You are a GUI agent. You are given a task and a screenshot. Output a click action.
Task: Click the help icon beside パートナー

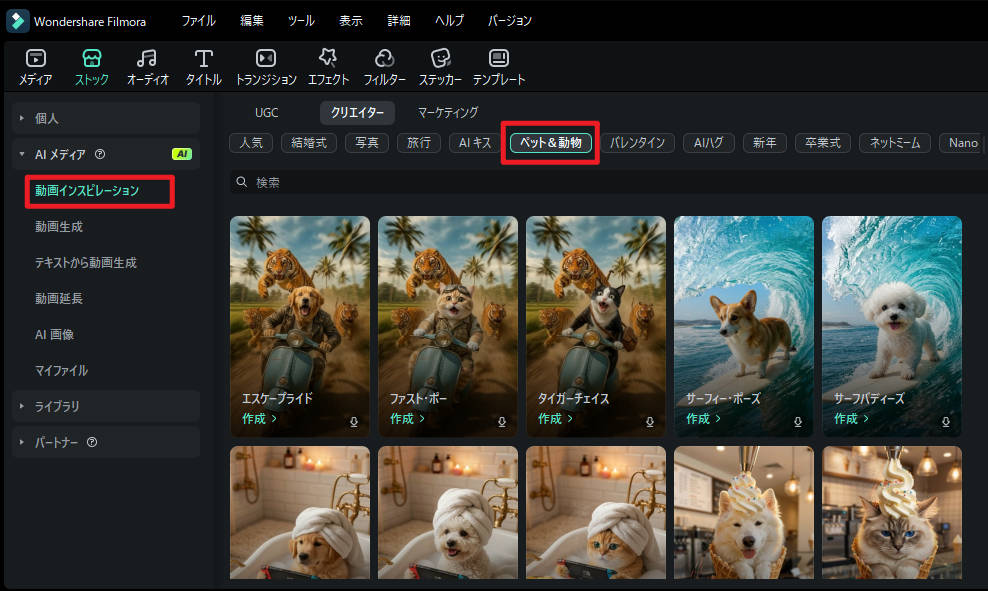[91, 442]
